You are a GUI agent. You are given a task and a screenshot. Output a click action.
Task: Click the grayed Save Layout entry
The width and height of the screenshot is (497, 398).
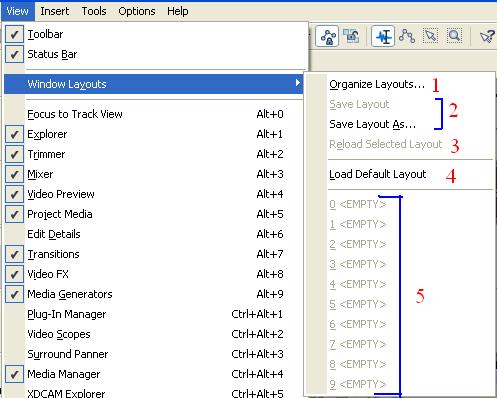tap(359, 104)
